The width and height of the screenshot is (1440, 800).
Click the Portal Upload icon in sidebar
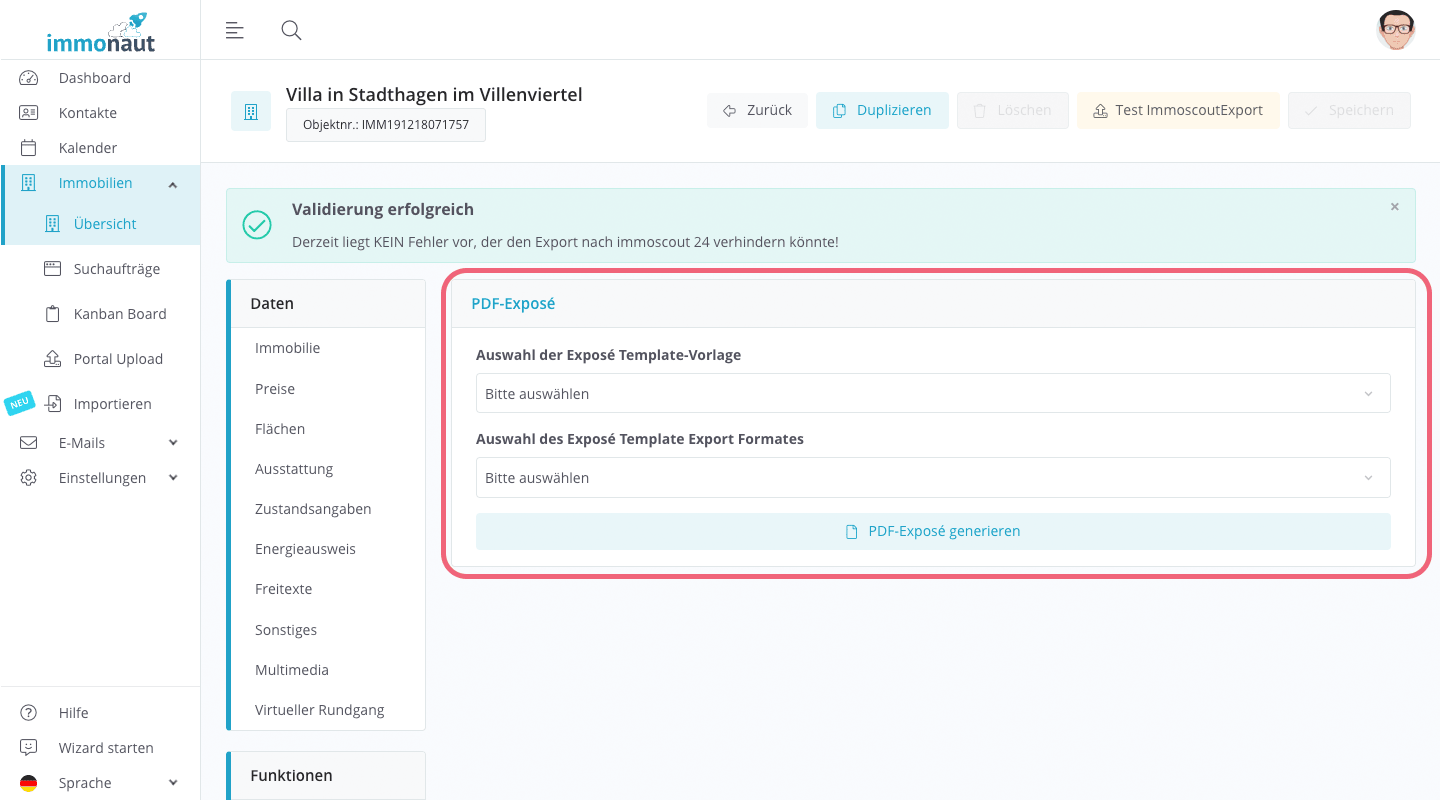tap(53, 359)
